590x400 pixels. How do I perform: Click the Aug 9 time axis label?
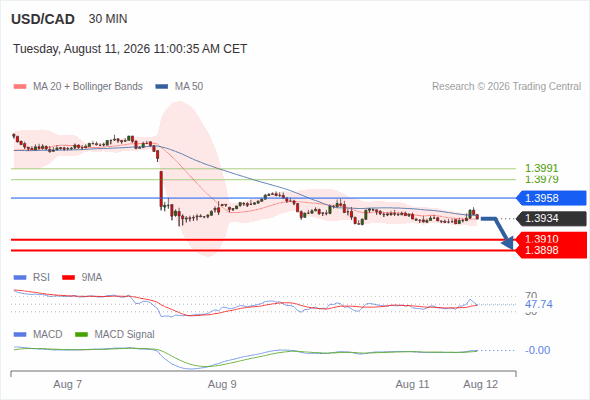pos(222,384)
